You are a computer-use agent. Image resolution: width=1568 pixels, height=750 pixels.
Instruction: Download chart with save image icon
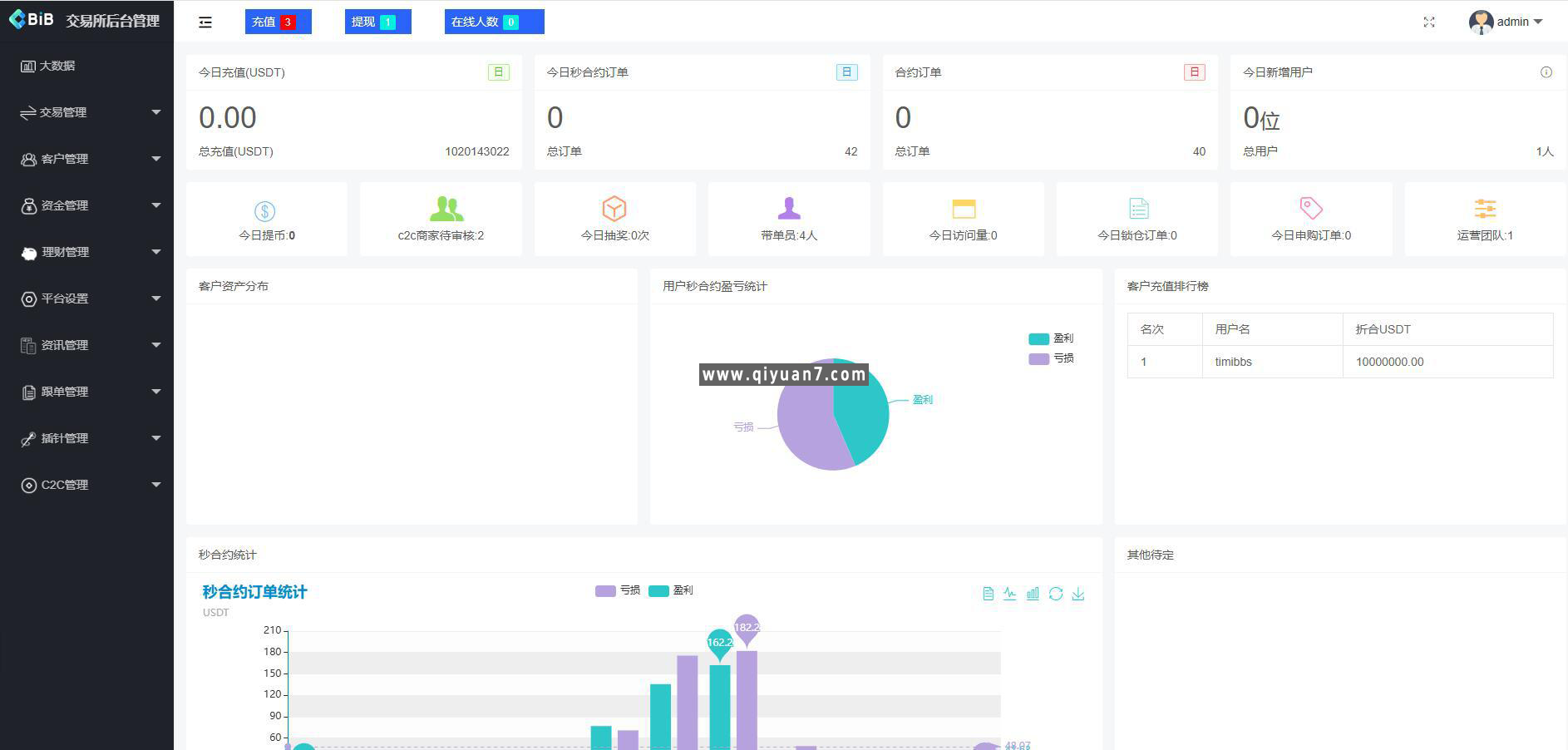click(x=1078, y=594)
